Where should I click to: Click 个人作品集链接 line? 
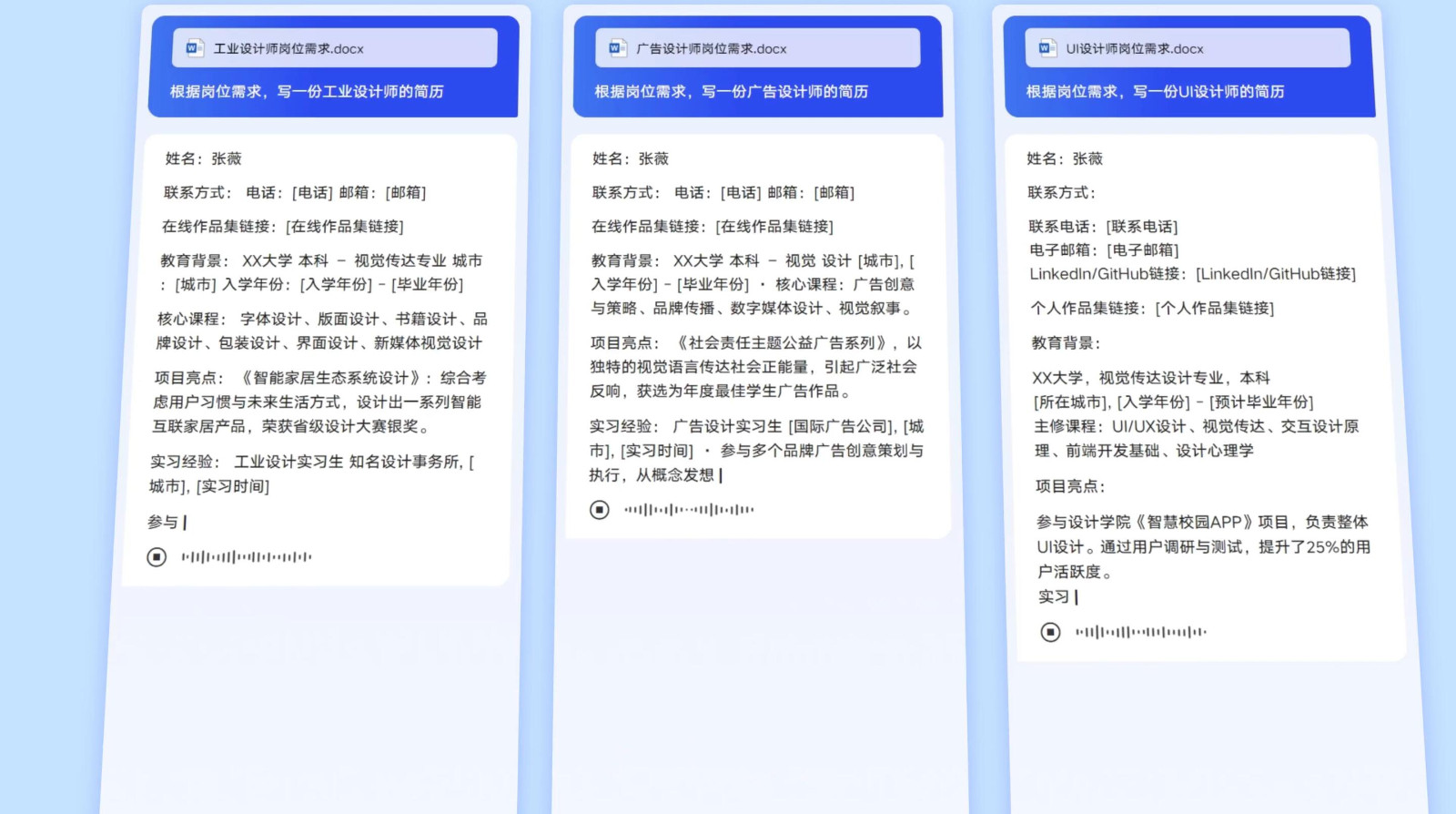click(1152, 308)
